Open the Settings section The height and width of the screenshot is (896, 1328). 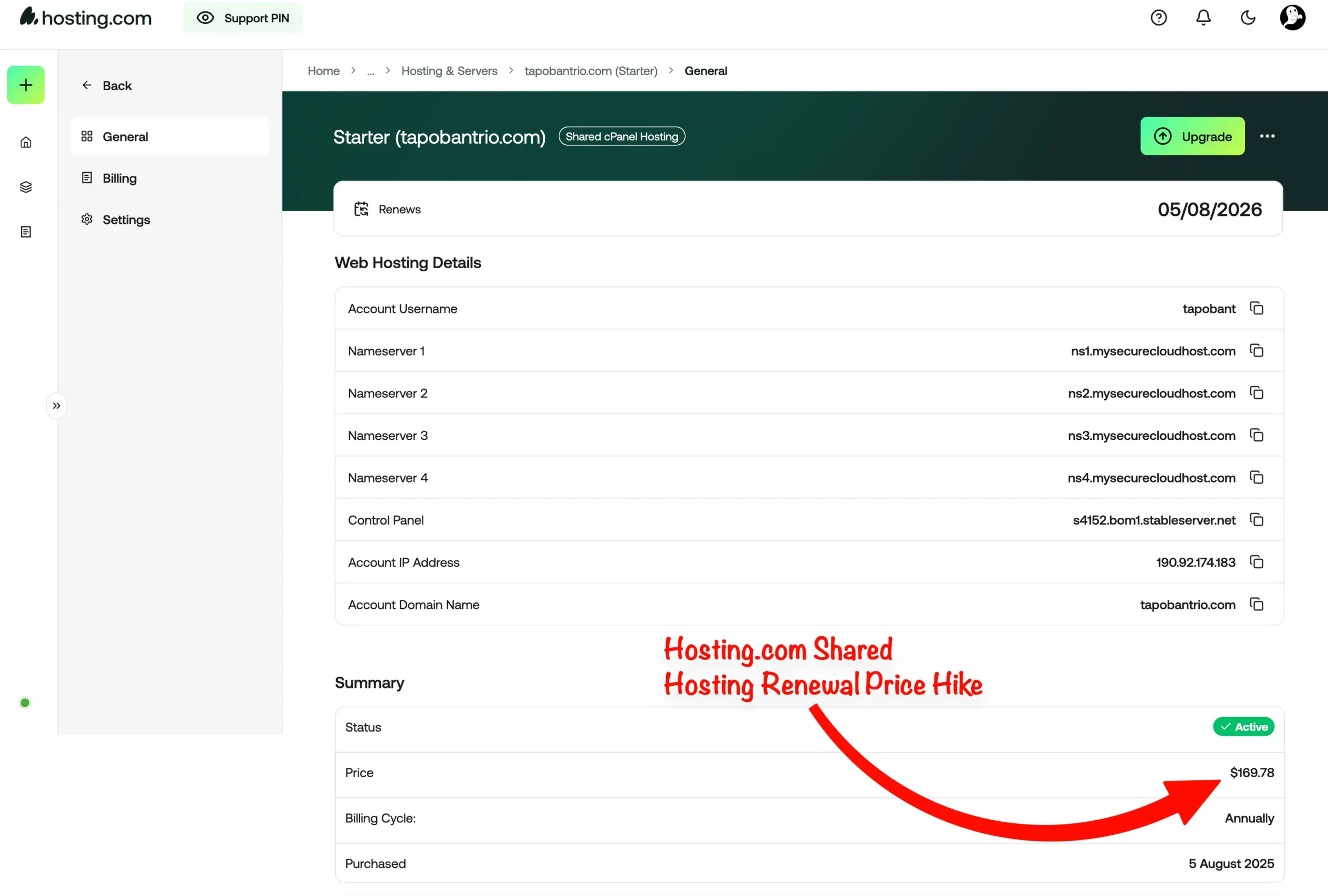126,219
